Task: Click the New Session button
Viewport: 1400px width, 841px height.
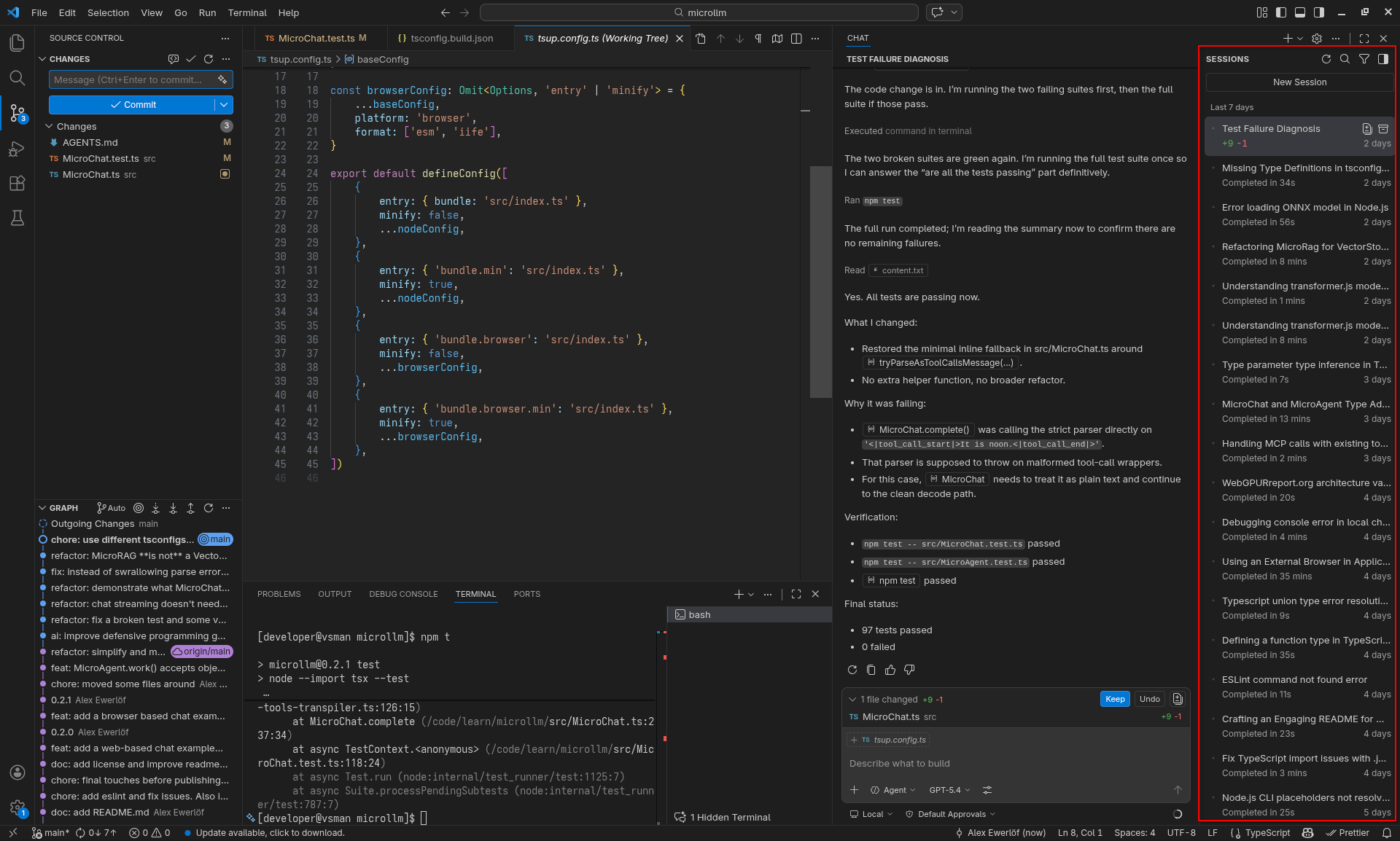Action: coord(1299,82)
